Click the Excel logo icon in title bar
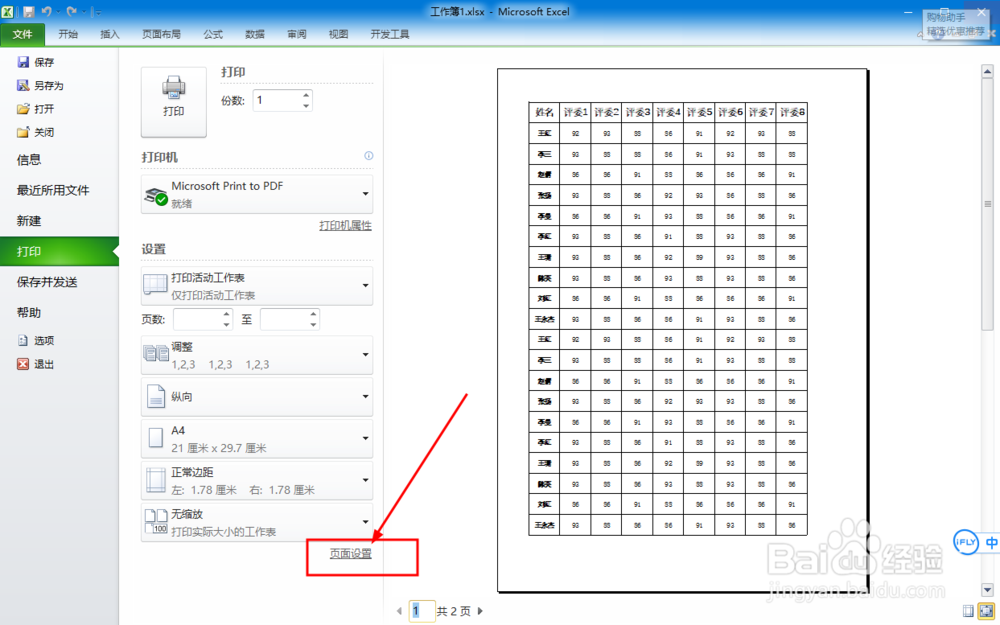This screenshot has width=1000, height=625. (x=8, y=11)
